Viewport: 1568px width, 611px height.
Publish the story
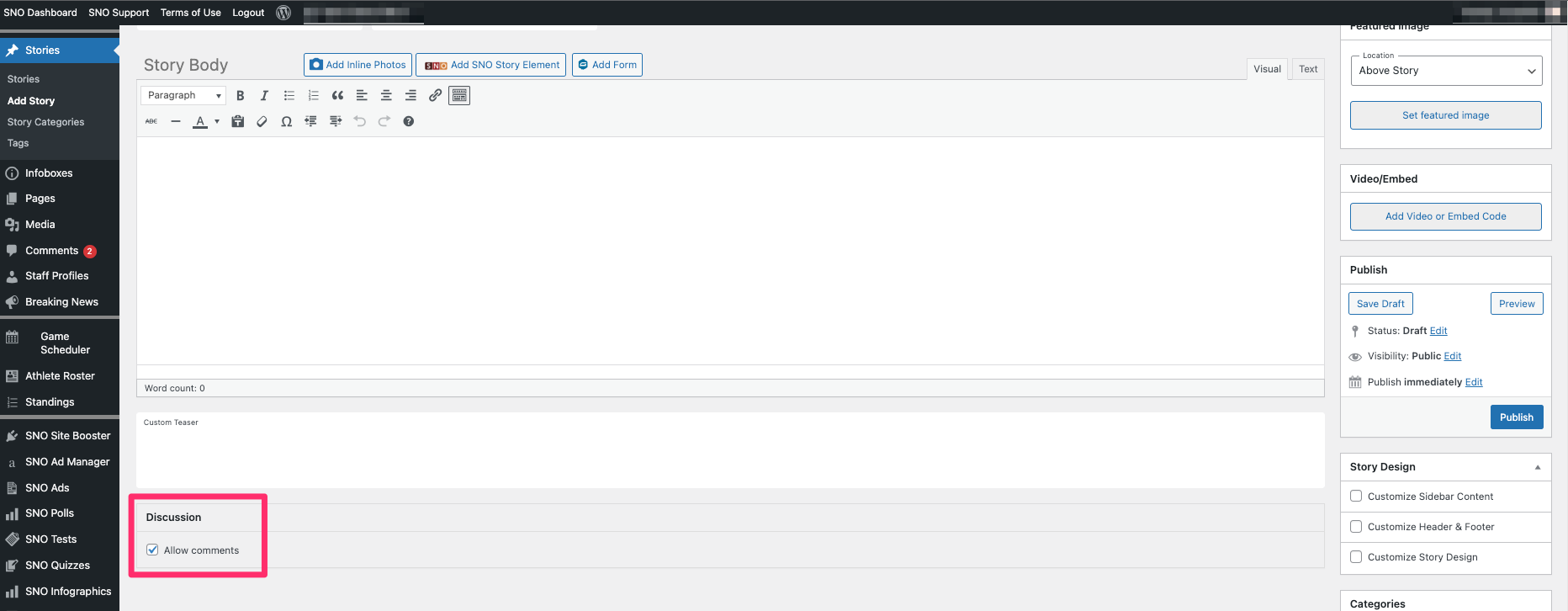click(1517, 417)
